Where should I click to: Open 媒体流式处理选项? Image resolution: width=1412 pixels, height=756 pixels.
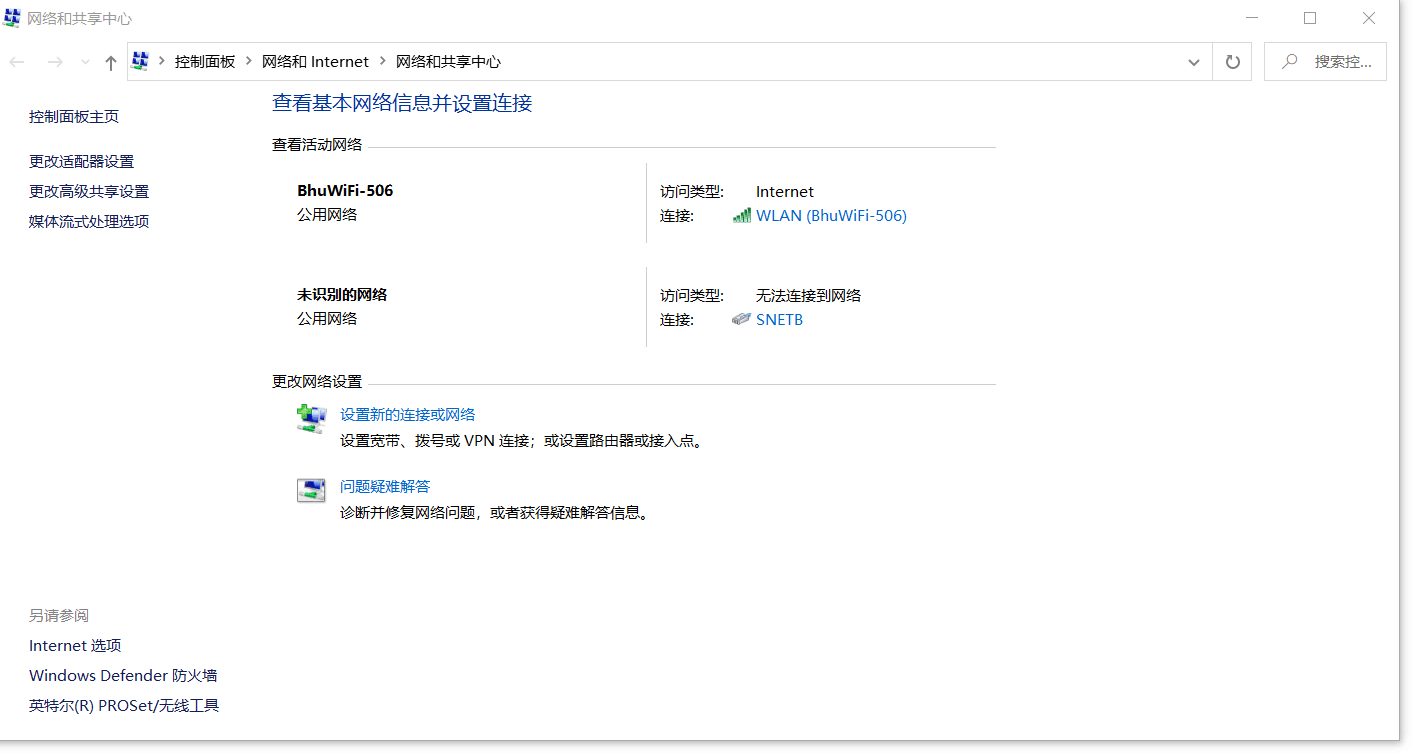click(x=89, y=221)
